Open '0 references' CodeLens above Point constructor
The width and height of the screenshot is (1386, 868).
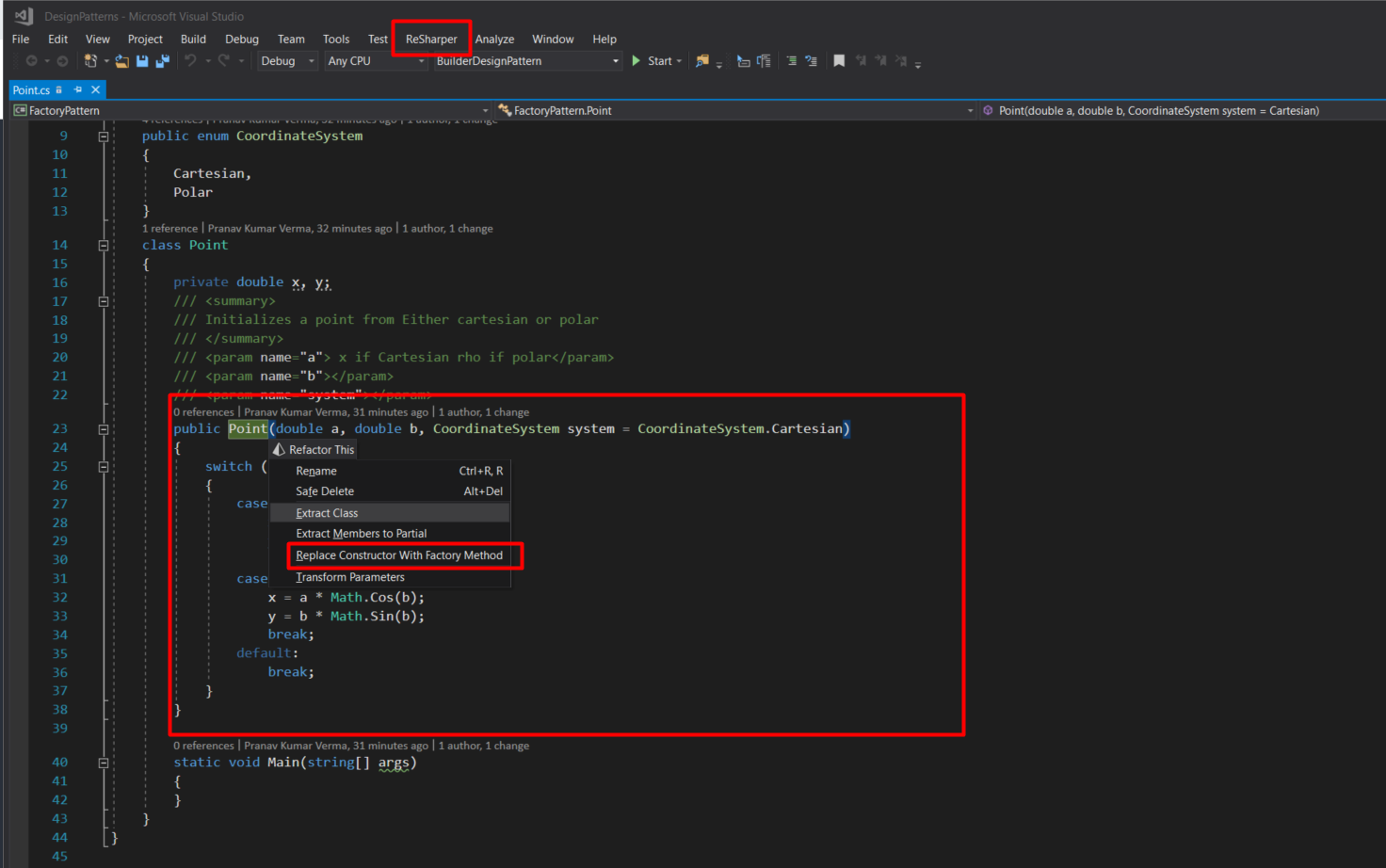203,412
